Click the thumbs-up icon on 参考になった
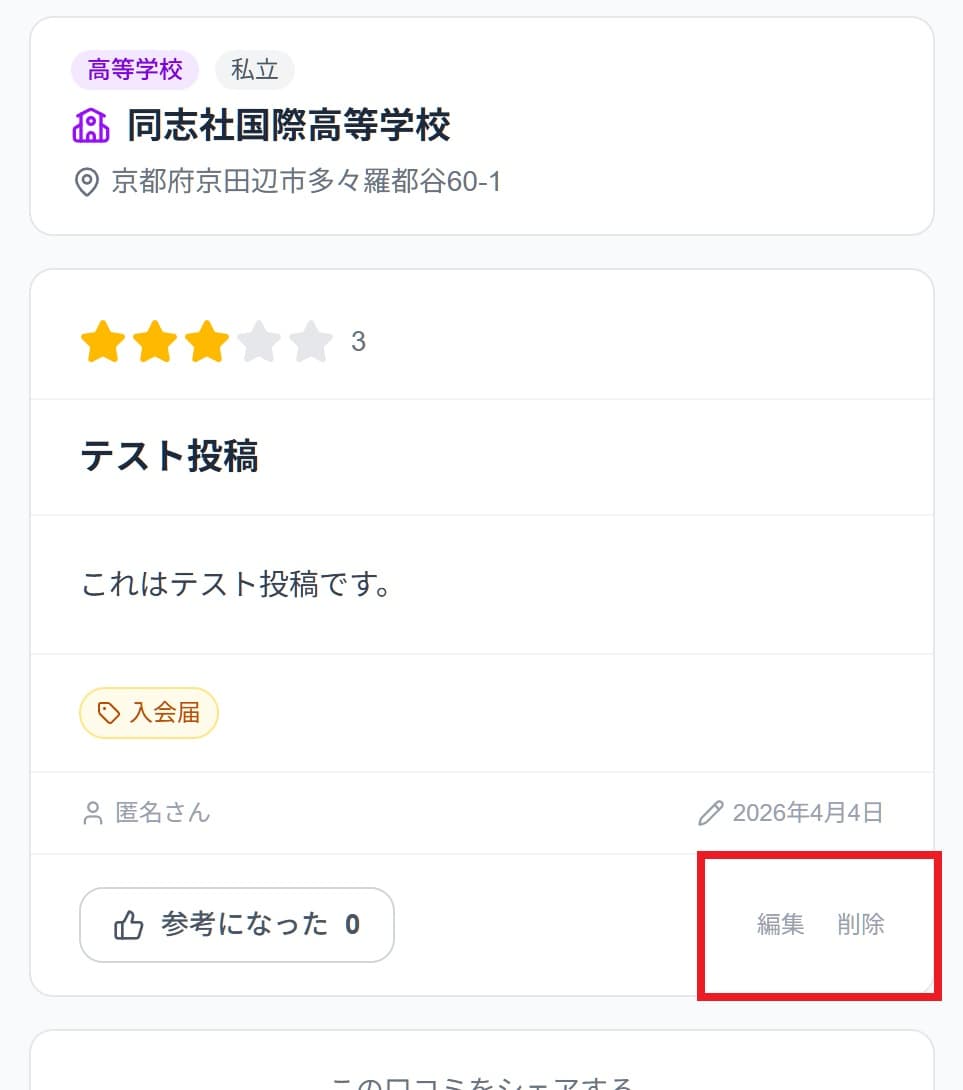 pos(131,925)
